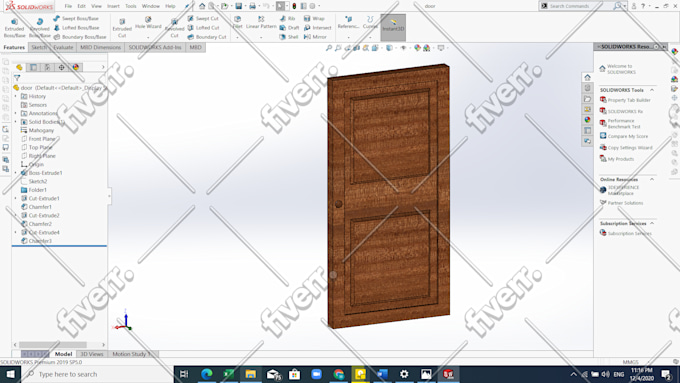Expand the History tree node
Viewport: 680px width, 383px height.
coord(16,96)
